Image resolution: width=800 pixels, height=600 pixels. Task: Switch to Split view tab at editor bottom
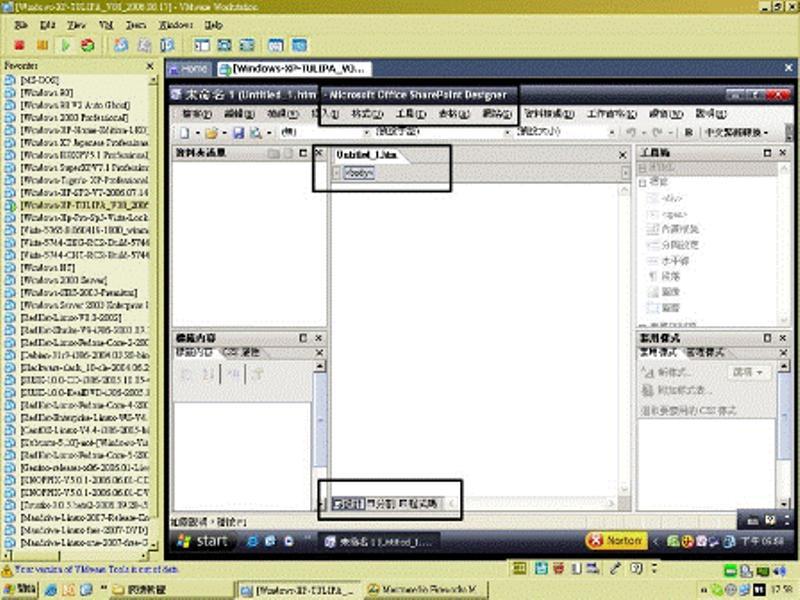(380, 504)
